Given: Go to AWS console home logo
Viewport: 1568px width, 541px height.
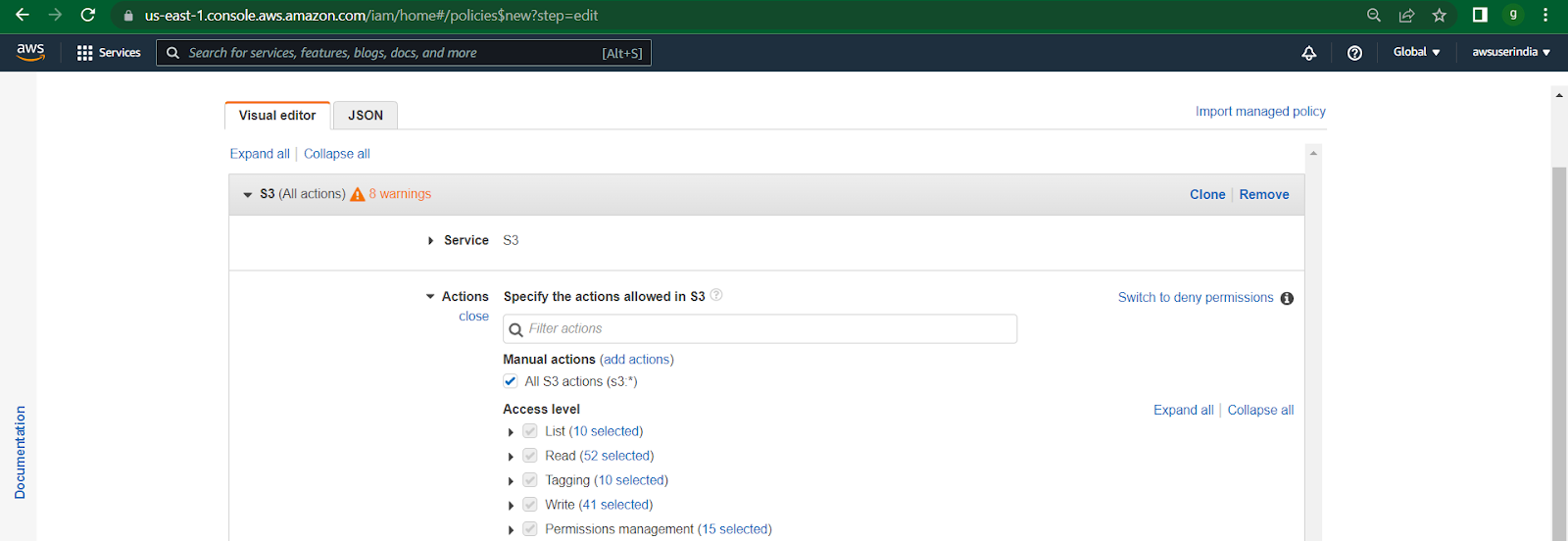Looking at the screenshot, I should click(x=30, y=52).
